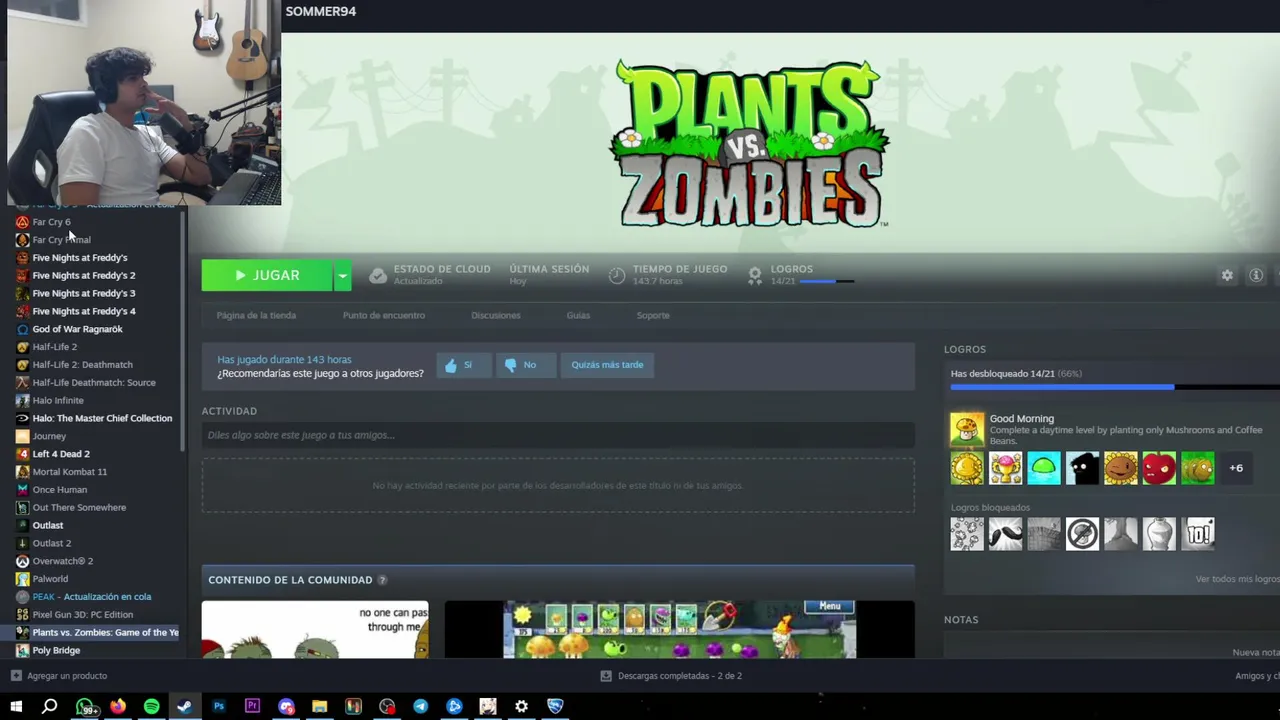
Task: Open Photoshop from taskbar
Action: [218, 706]
